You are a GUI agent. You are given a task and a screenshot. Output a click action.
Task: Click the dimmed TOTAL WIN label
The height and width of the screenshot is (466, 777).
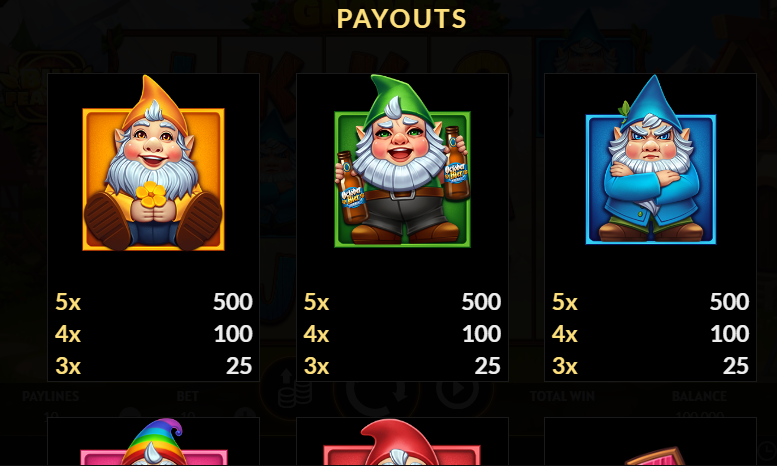pyautogui.click(x=562, y=396)
